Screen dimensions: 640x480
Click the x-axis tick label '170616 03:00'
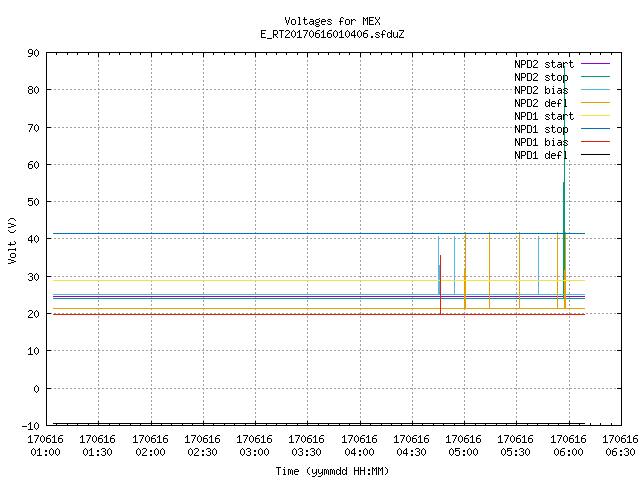255,446
